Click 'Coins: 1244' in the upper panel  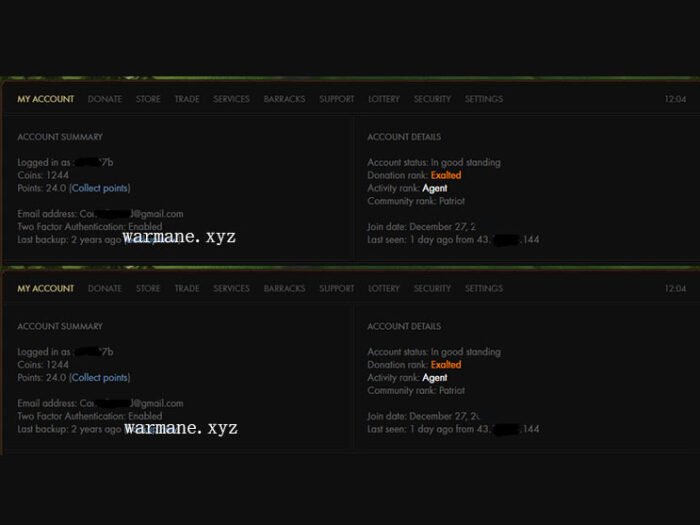pyautogui.click(x=43, y=175)
